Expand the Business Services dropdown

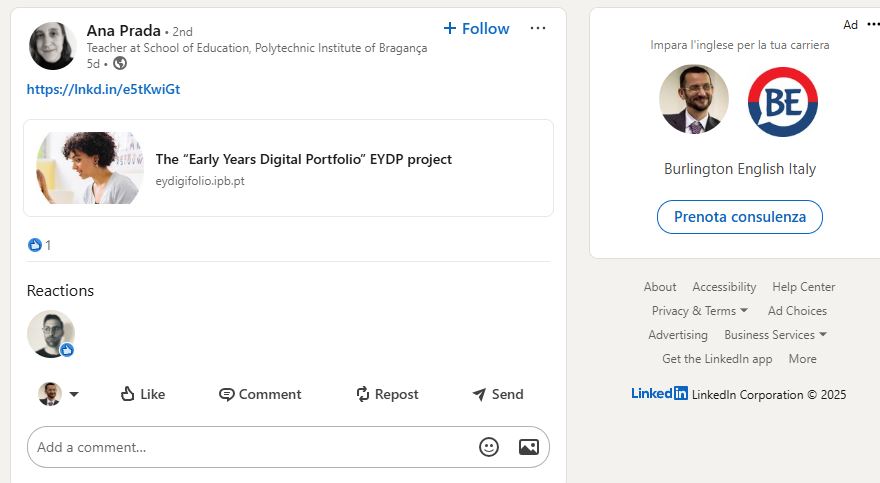point(822,335)
